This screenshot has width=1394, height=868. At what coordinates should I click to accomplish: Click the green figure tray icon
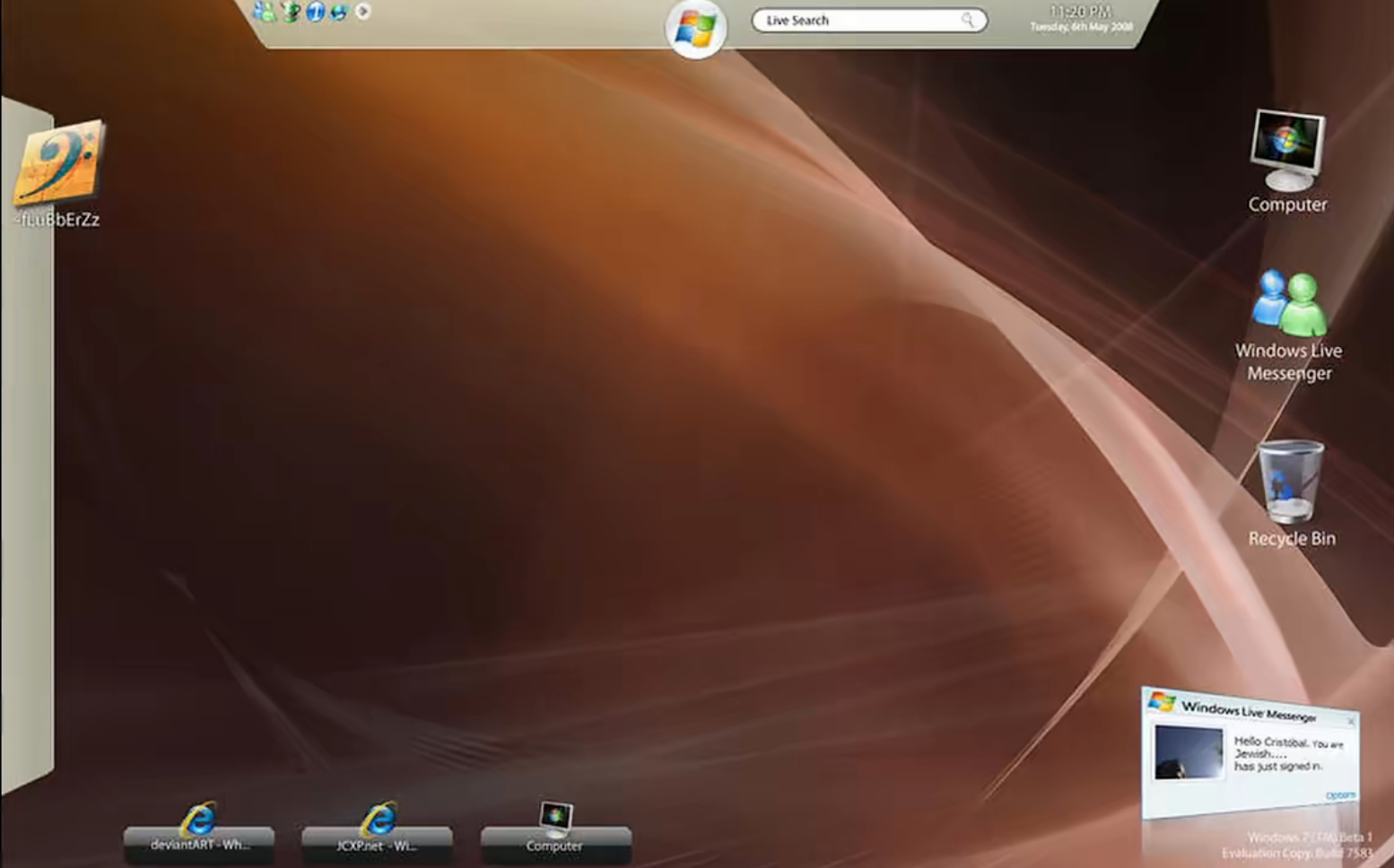(291, 12)
